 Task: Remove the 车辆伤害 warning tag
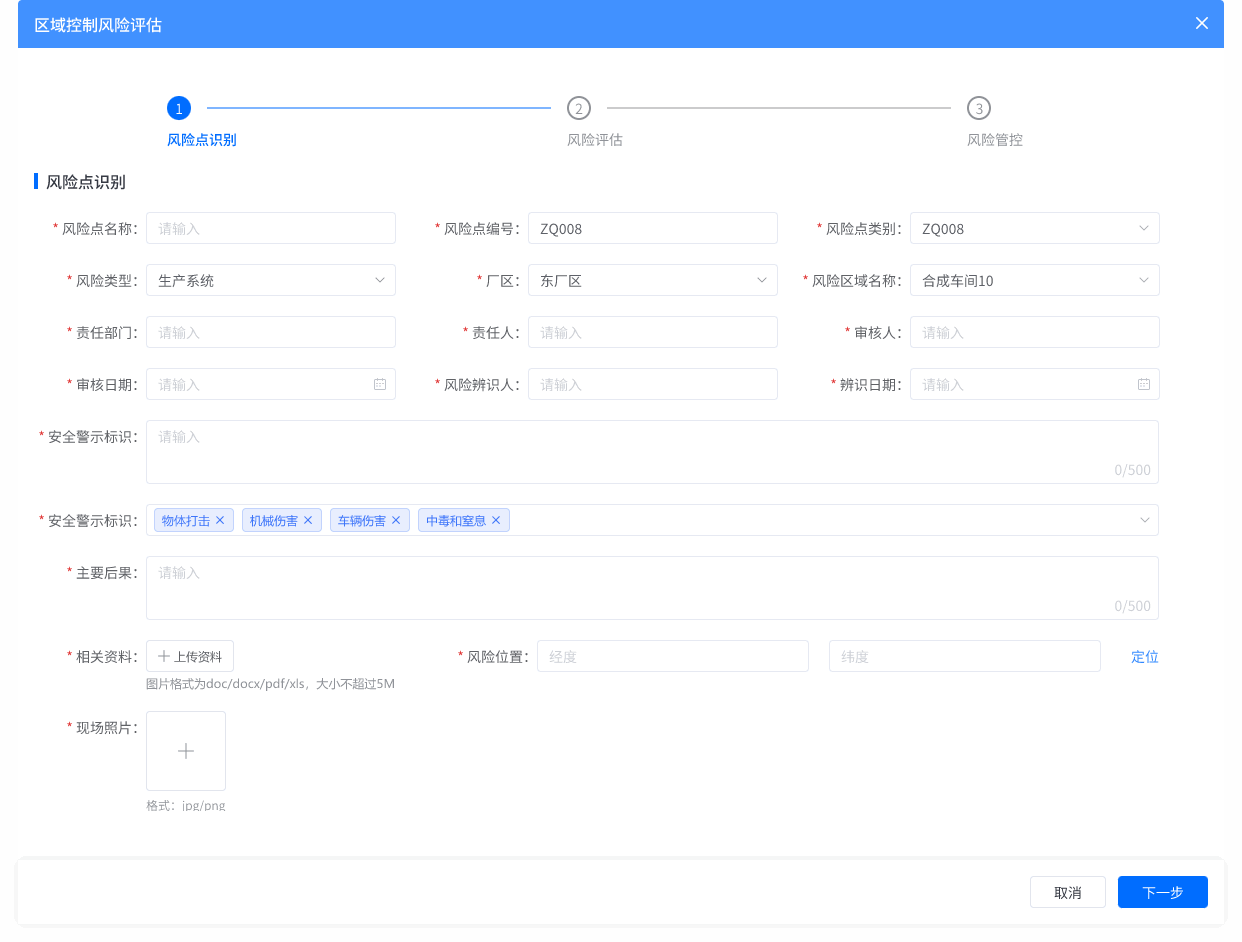tap(396, 519)
